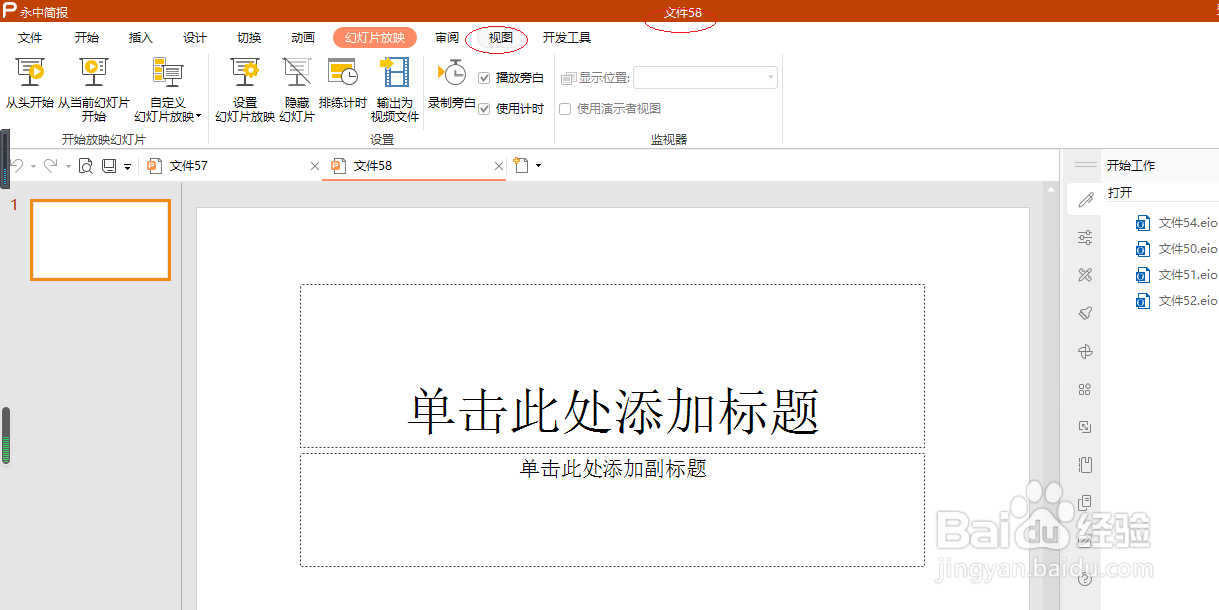Click 永中简报 app logo icon
Screen dimensions: 1219x610
tap(9, 10)
